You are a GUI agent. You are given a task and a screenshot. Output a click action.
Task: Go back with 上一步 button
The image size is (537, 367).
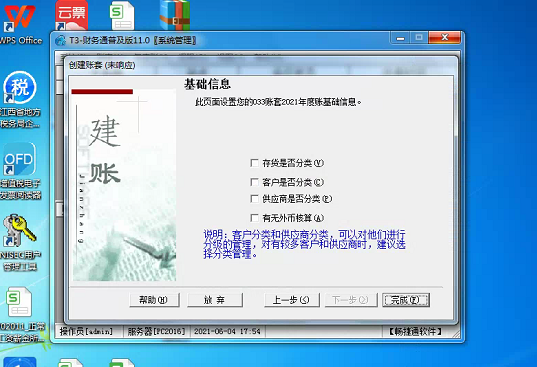[291, 300]
